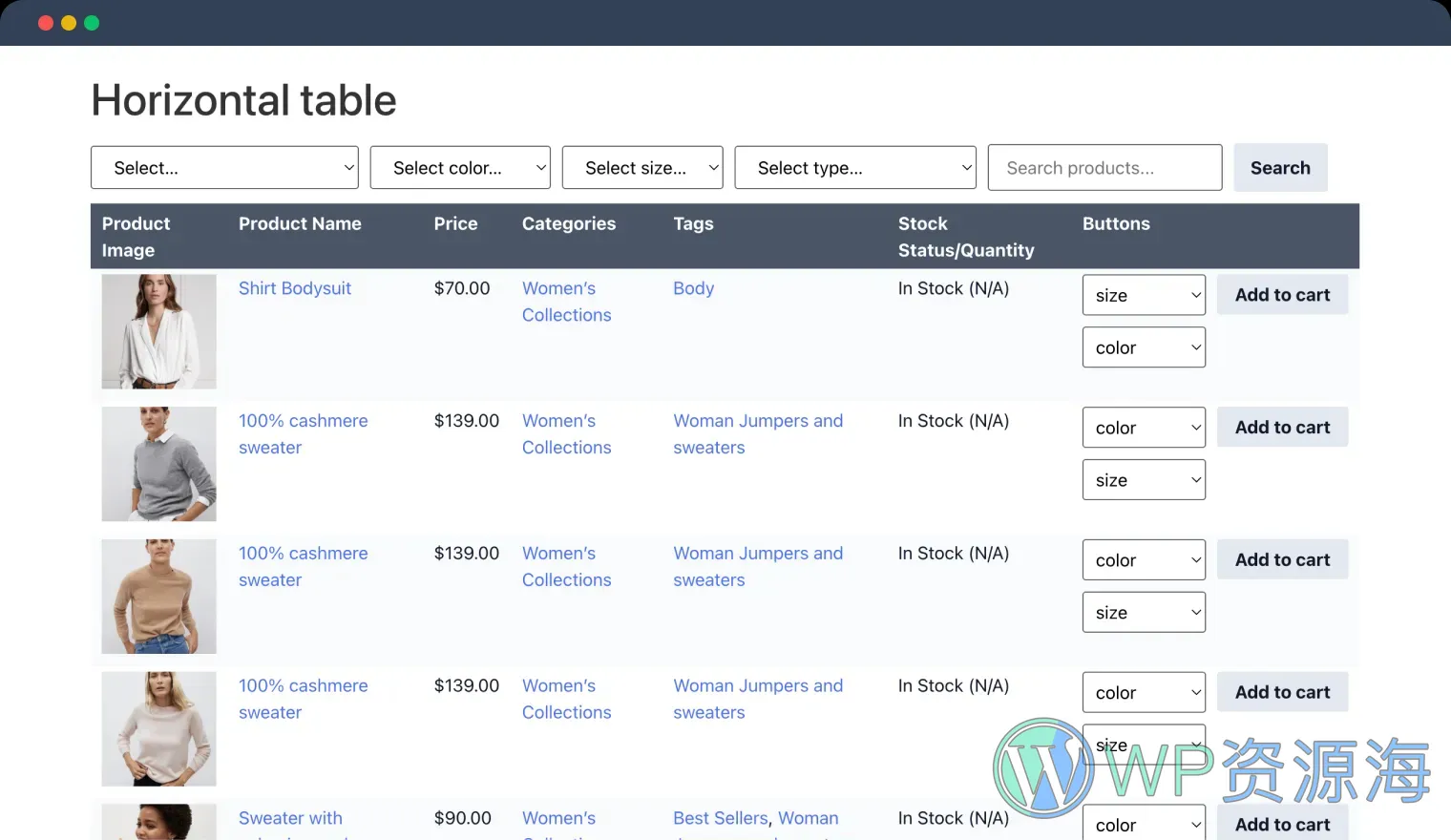Click the Search products input field
1451x840 pixels.
(x=1104, y=168)
